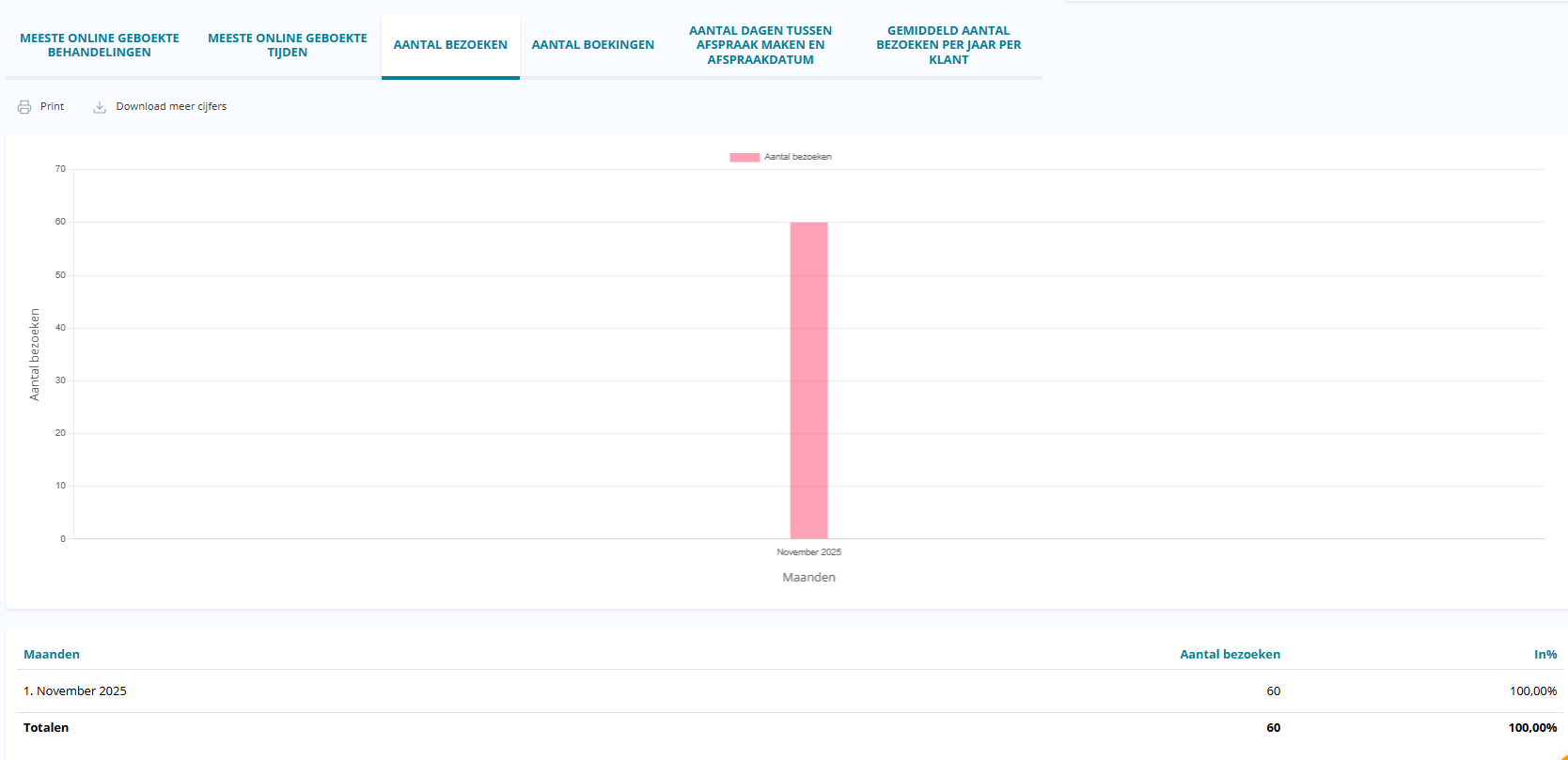The width and height of the screenshot is (1568, 760).
Task: Click the 'Print' text label
Action: click(52, 107)
